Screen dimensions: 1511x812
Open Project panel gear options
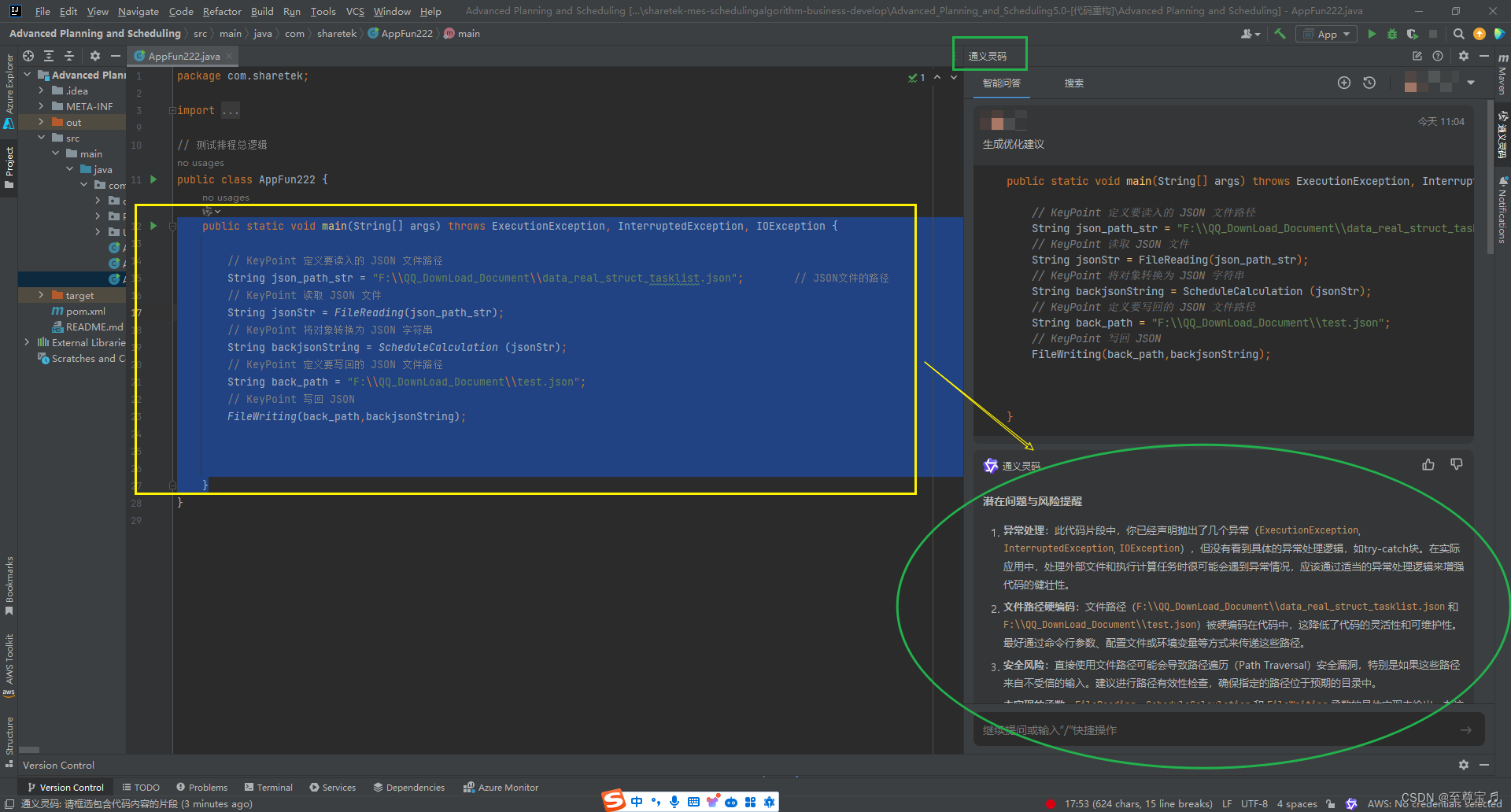click(95, 56)
